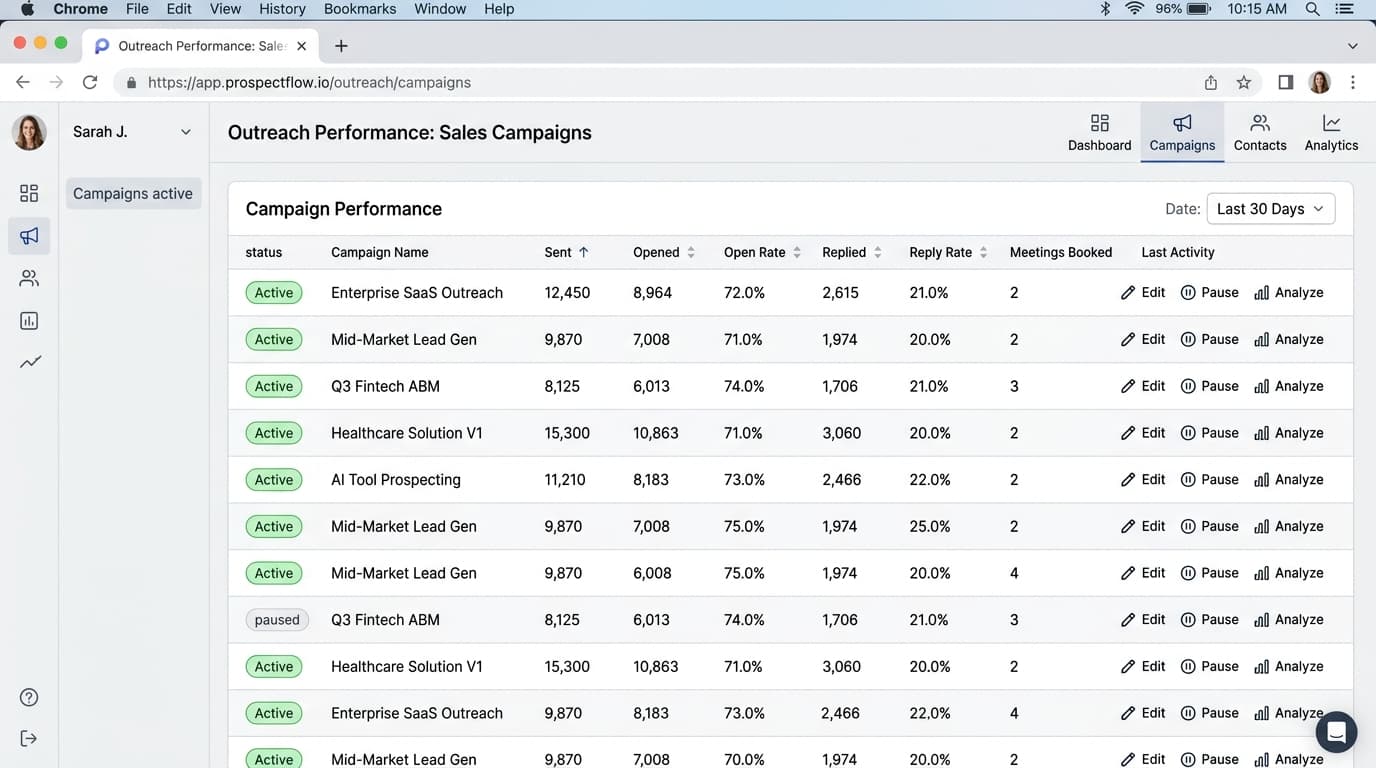Reload the page
This screenshot has width=1376, height=768.
pyautogui.click(x=90, y=82)
